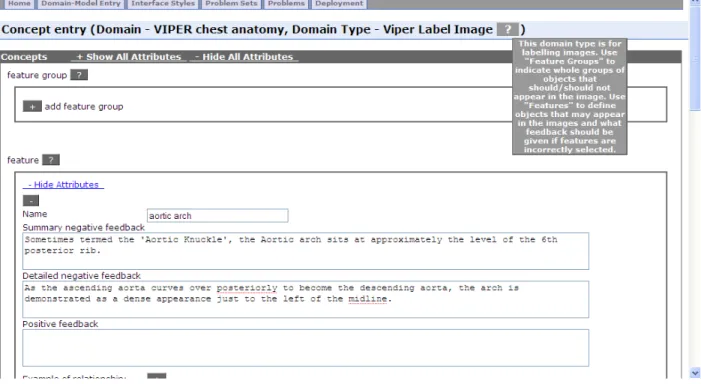This screenshot has height=384, width=701.
Task: Select the Deployment tab
Action: pos(339,4)
